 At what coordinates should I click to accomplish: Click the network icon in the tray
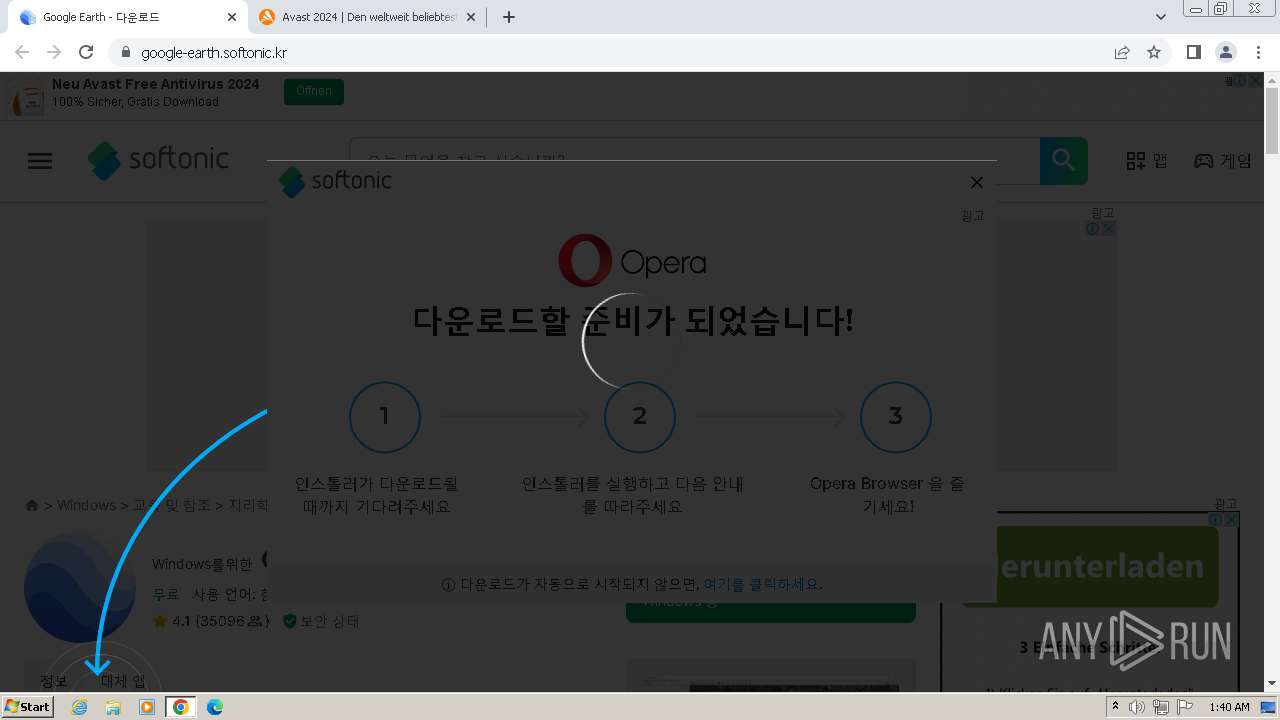[x=1161, y=707]
